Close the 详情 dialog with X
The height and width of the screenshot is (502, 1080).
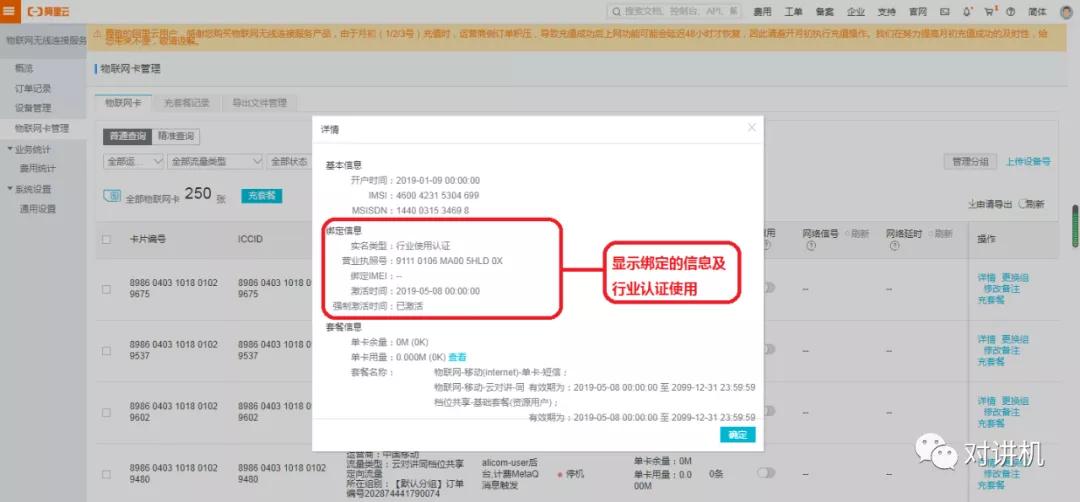(751, 127)
